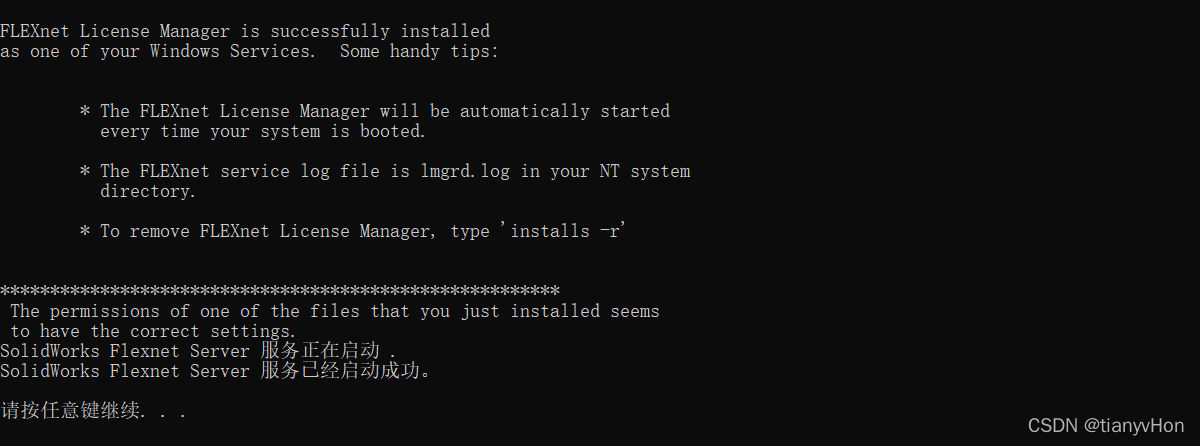
Task: Click the 'every time your system is booted' line
Action: (x=262, y=131)
